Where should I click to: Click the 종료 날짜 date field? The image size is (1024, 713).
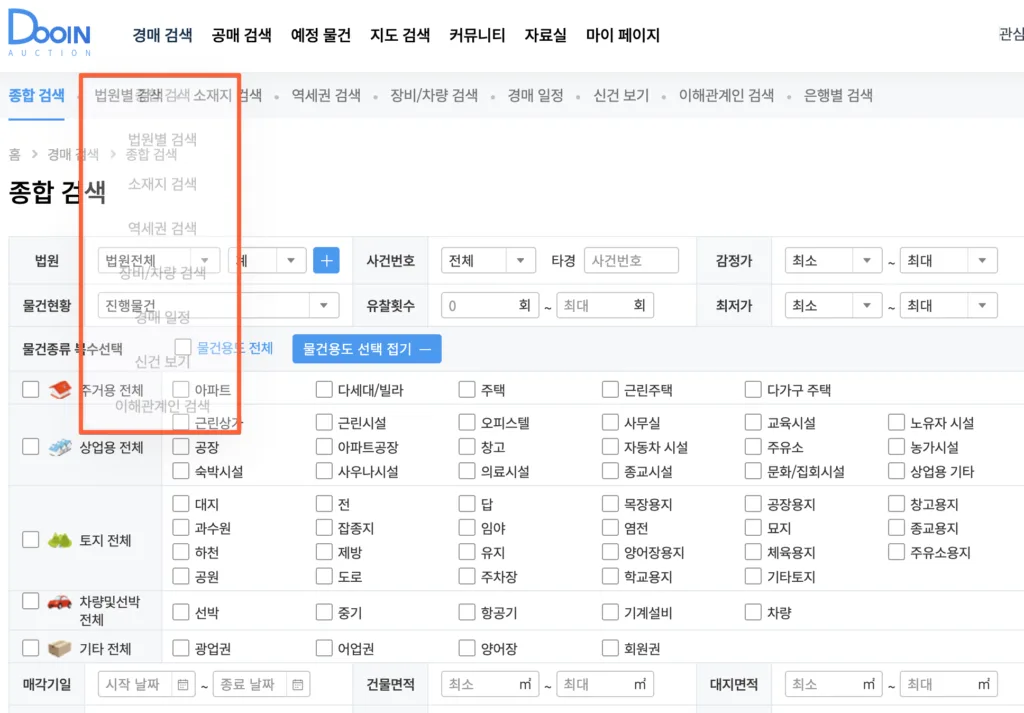click(x=261, y=684)
